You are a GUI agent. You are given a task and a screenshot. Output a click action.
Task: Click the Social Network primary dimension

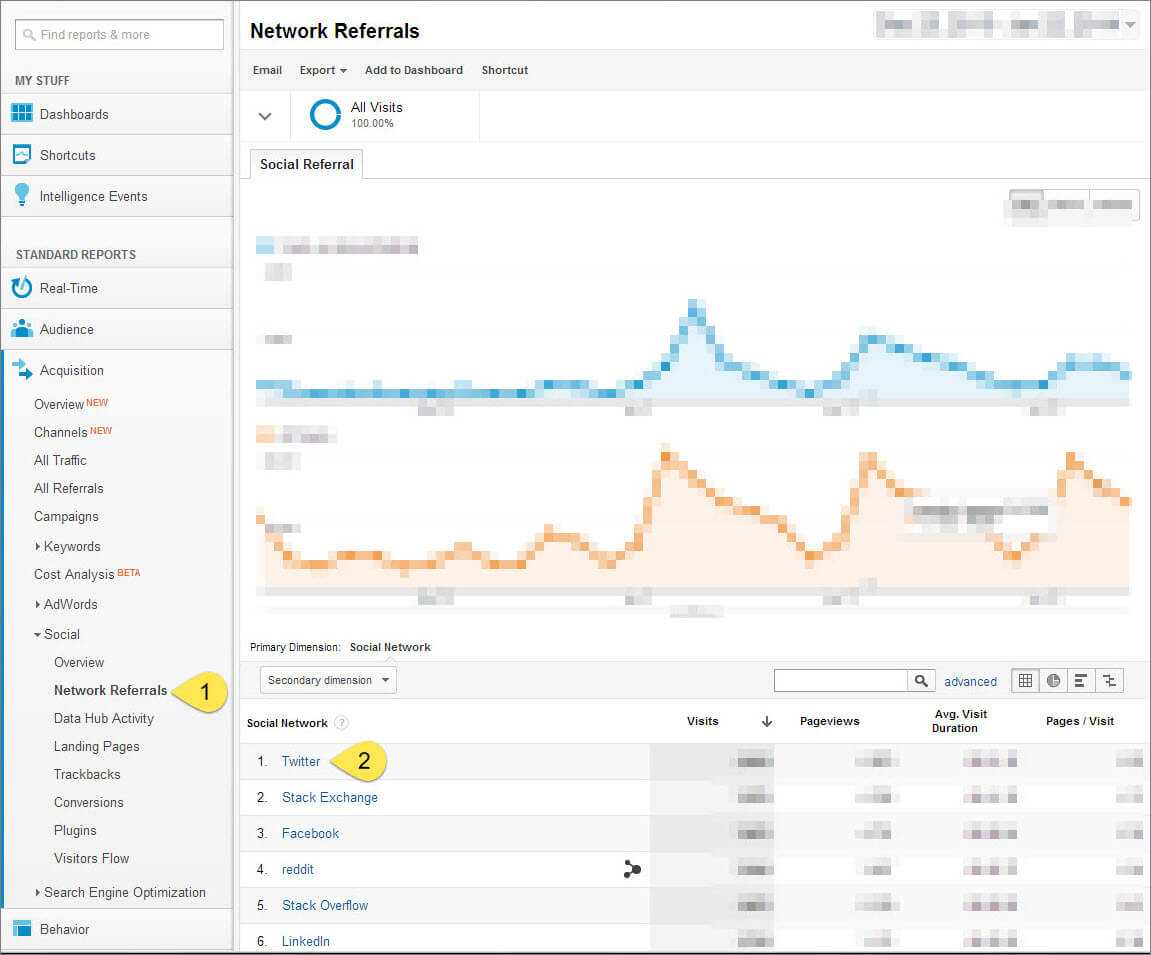coord(390,647)
